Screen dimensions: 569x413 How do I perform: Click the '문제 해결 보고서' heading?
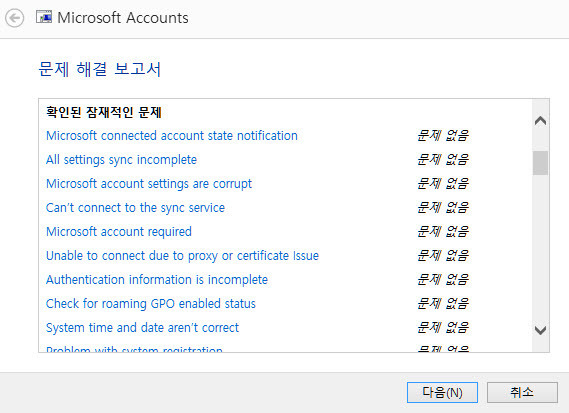pyautogui.click(x=99, y=69)
